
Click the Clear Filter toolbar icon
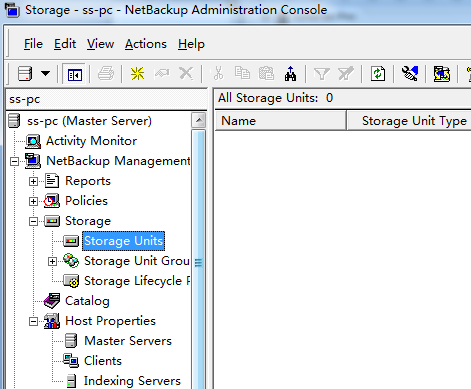(346, 73)
